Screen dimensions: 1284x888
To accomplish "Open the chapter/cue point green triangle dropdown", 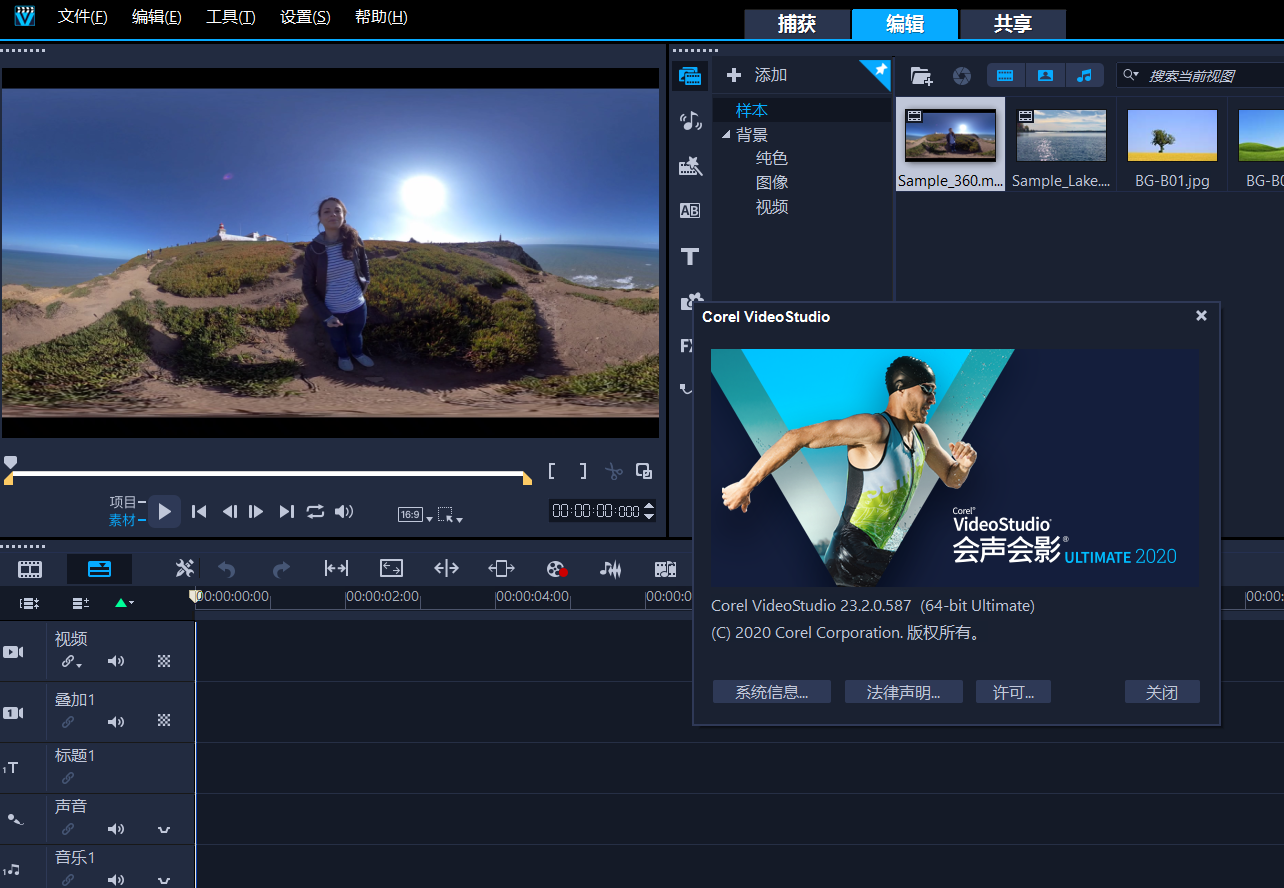I will coord(124,603).
